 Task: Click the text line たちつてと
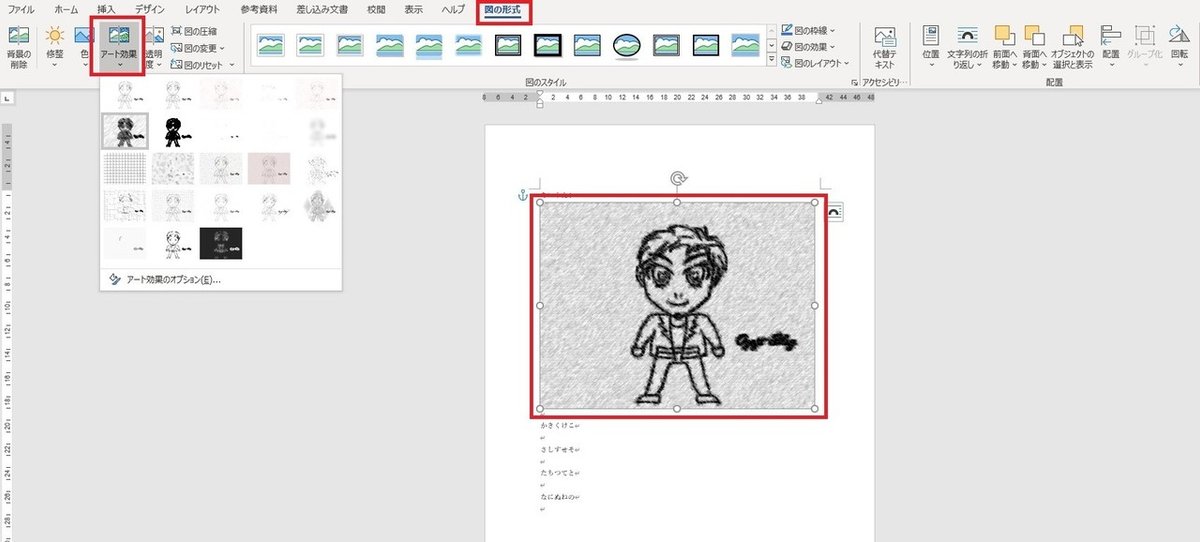pyautogui.click(x=557, y=474)
